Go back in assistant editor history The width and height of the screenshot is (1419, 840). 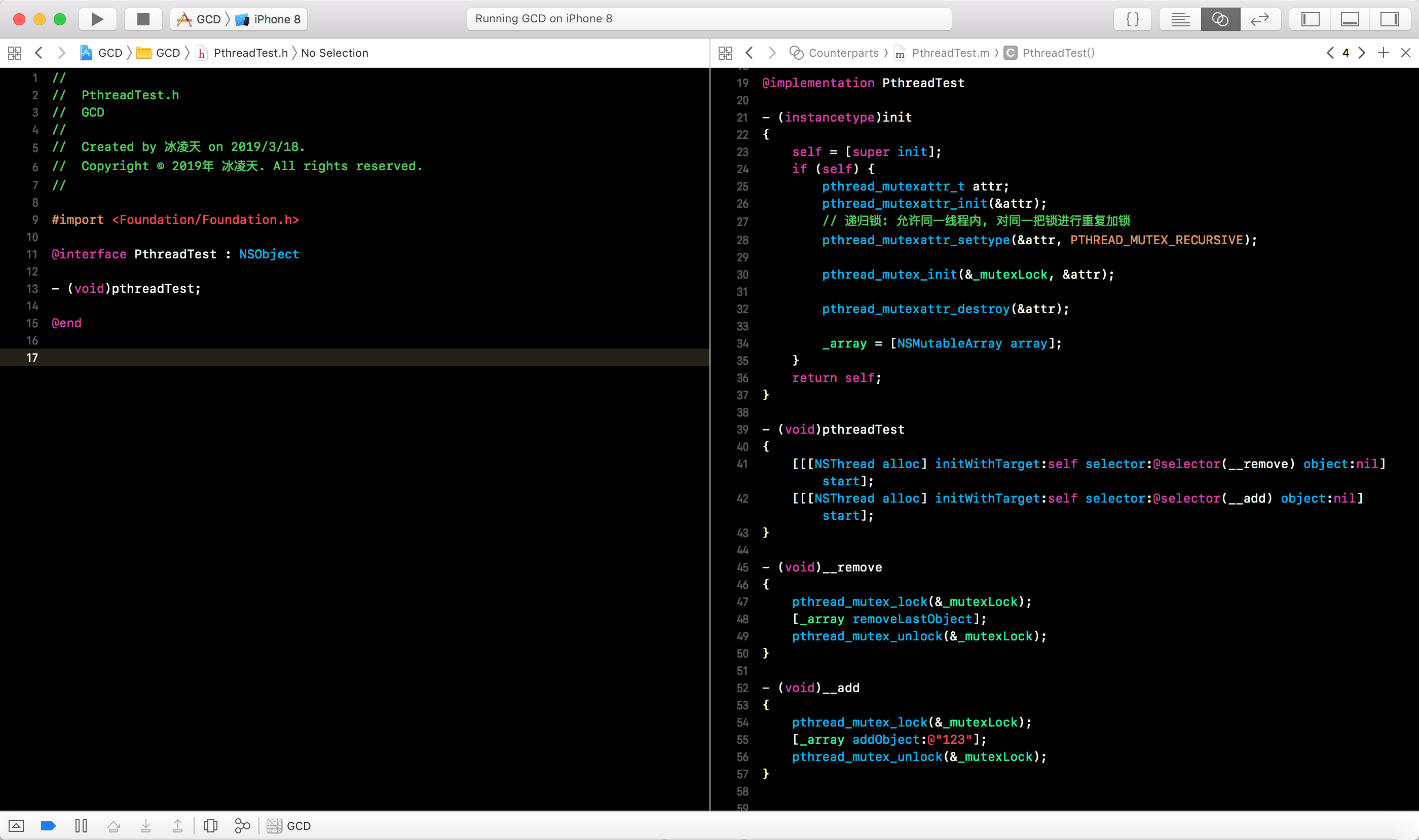click(x=749, y=53)
